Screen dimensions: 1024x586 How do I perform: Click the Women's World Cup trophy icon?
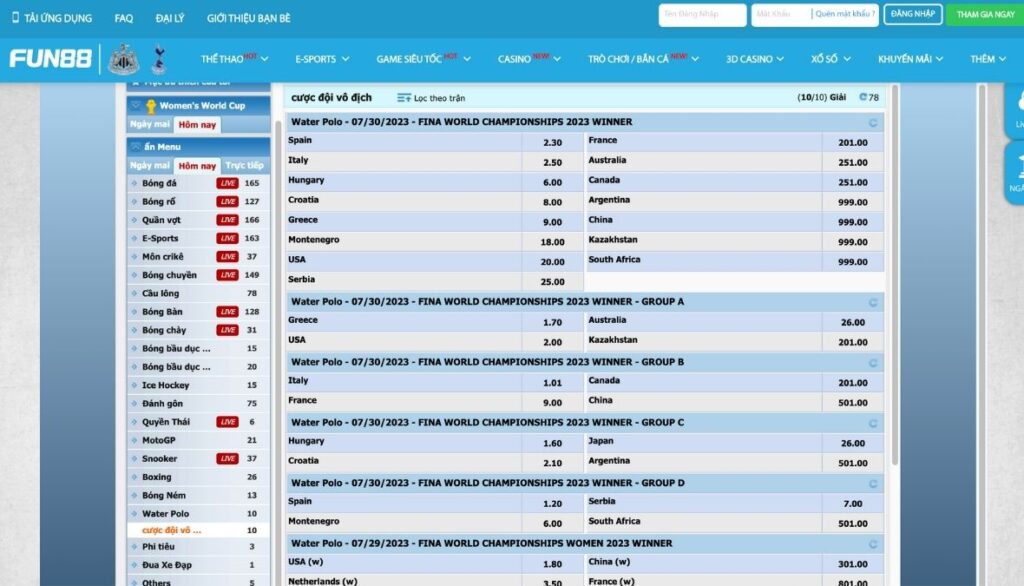coord(151,106)
